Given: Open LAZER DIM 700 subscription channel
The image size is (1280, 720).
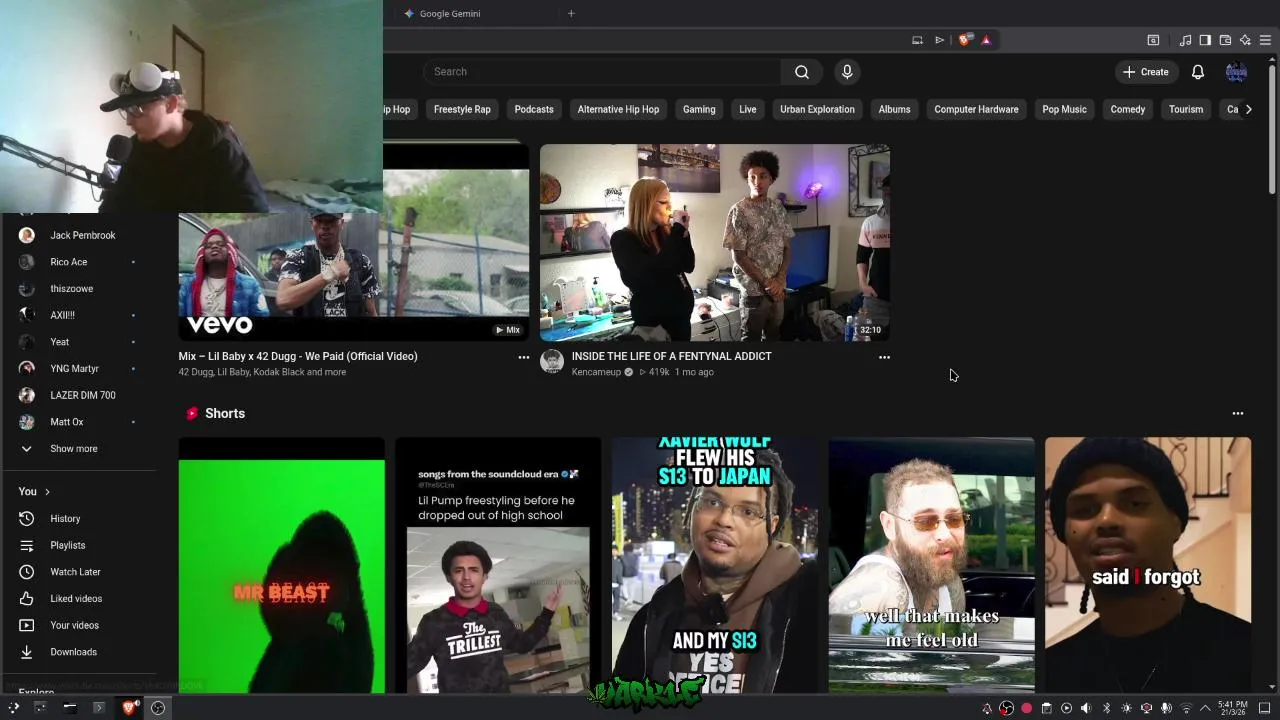Looking at the screenshot, I should (x=79, y=395).
